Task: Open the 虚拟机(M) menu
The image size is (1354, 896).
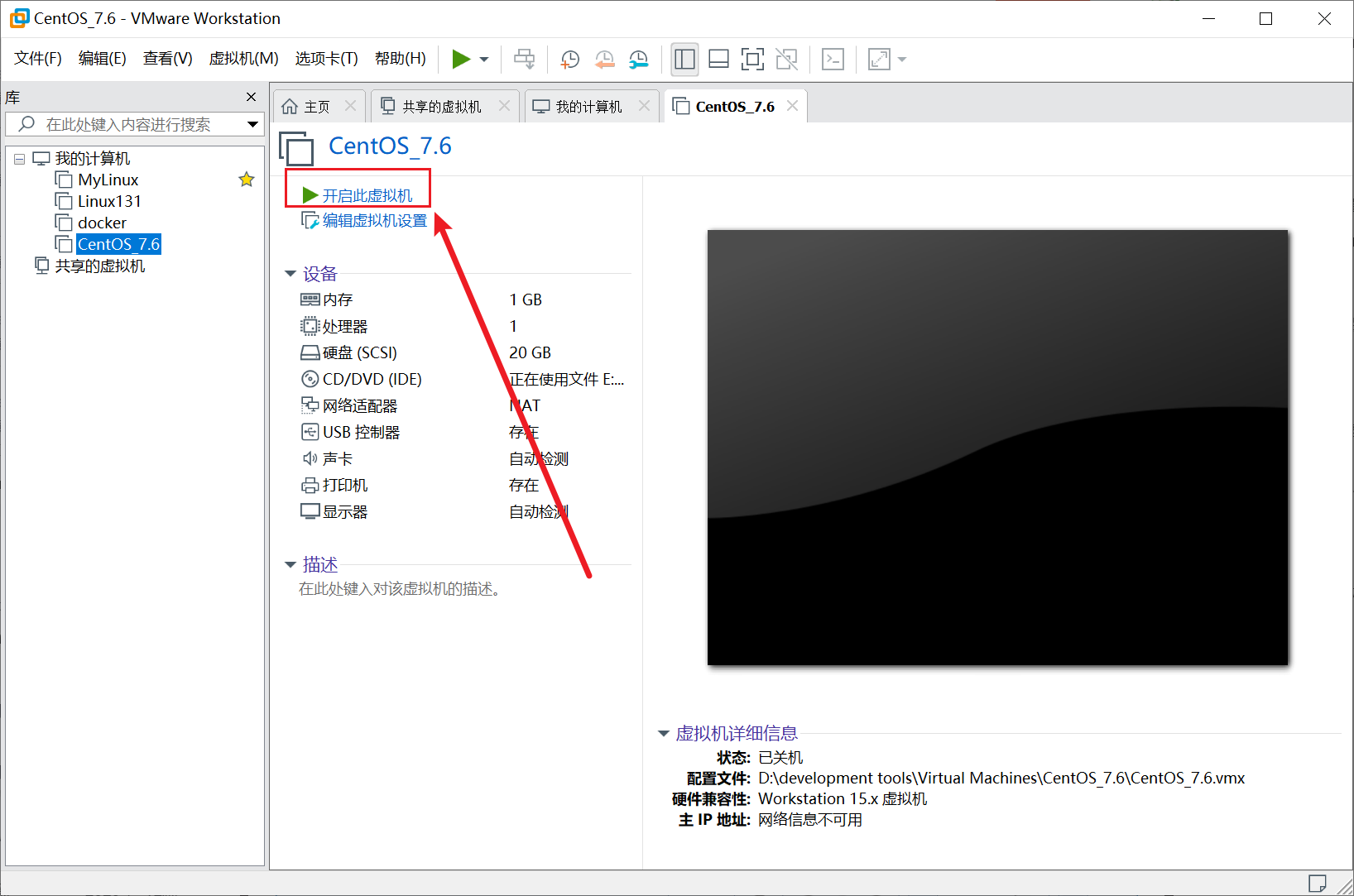Action: pyautogui.click(x=244, y=59)
